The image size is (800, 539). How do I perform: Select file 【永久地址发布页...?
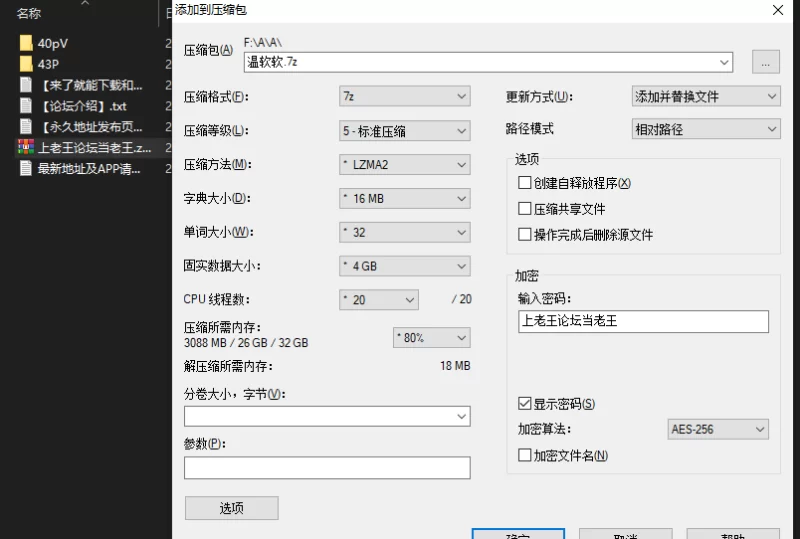point(90,126)
